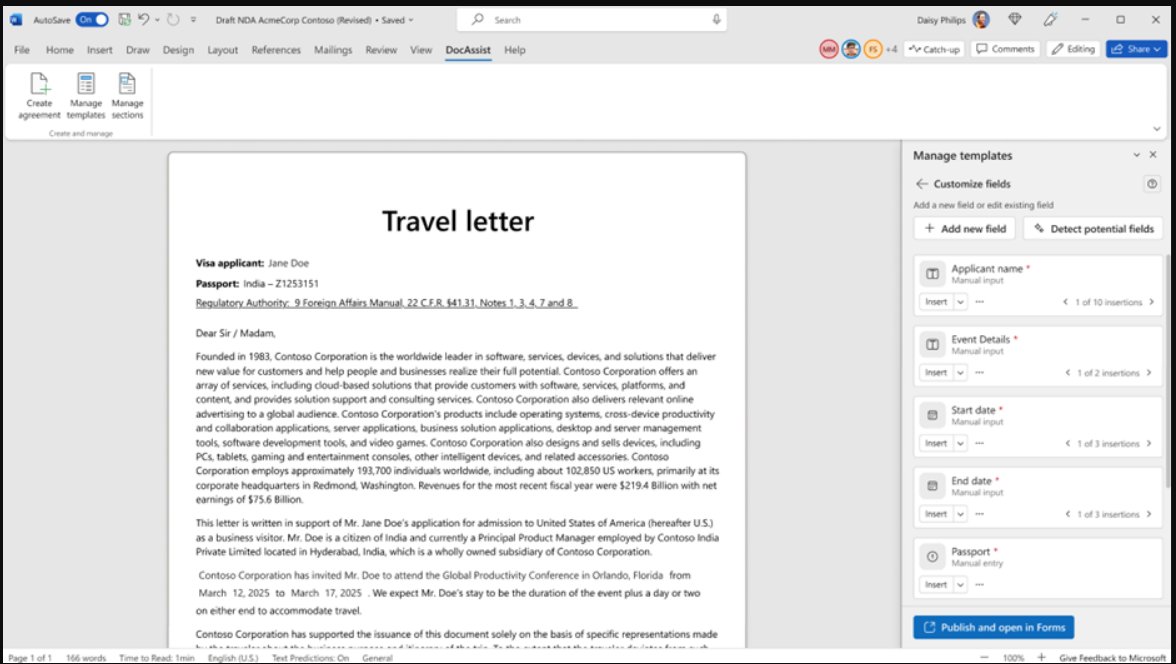Switch to Editing mode
The width and height of the screenshot is (1176, 664).
click(1072, 48)
